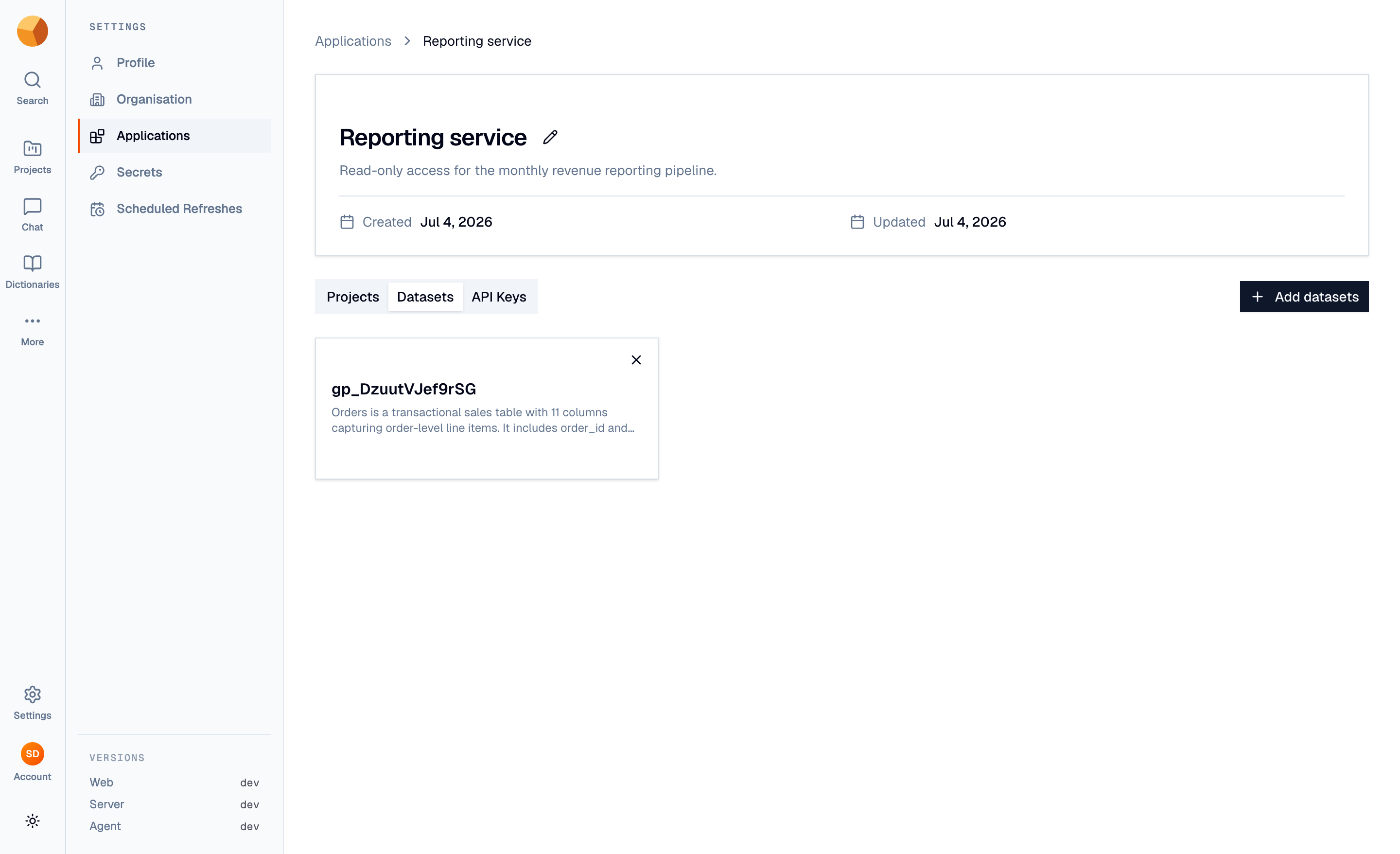Image resolution: width=1400 pixels, height=854 pixels.
Task: Edit the application name with the pencil icon
Action: [549, 137]
